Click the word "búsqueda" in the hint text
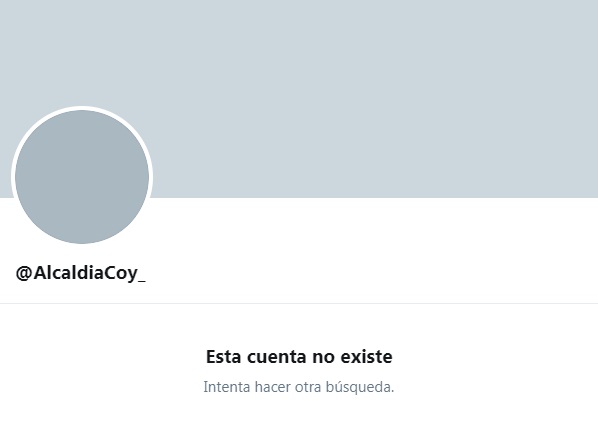This screenshot has width=598, height=430. pyautogui.click(x=360, y=387)
